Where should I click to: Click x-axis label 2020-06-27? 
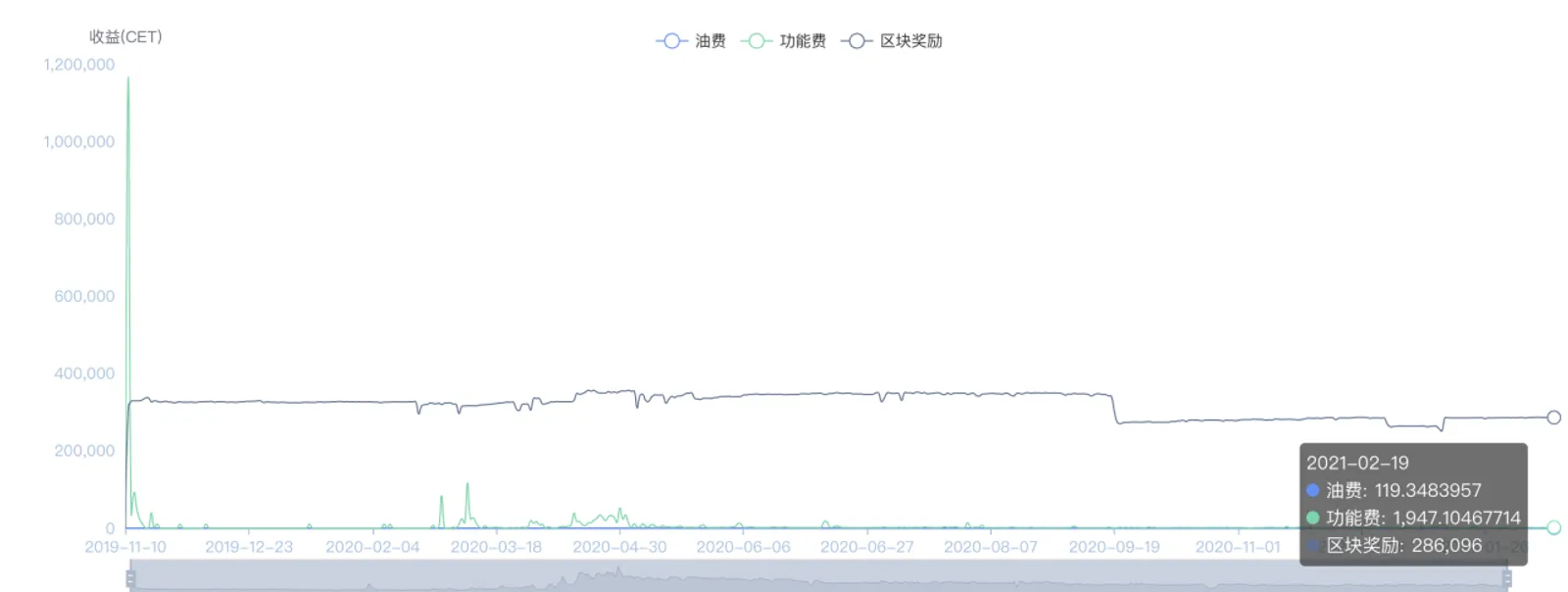tap(866, 547)
